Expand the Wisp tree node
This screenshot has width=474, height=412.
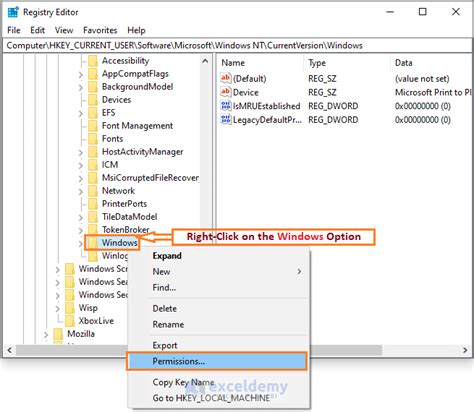57,308
